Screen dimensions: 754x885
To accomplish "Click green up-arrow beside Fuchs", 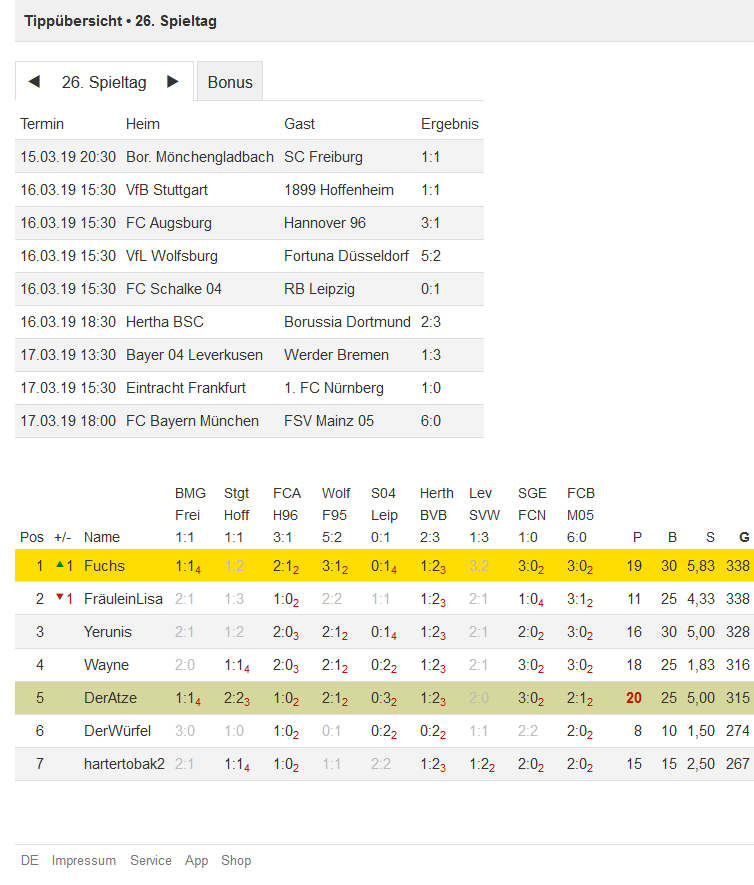I will click(60, 564).
